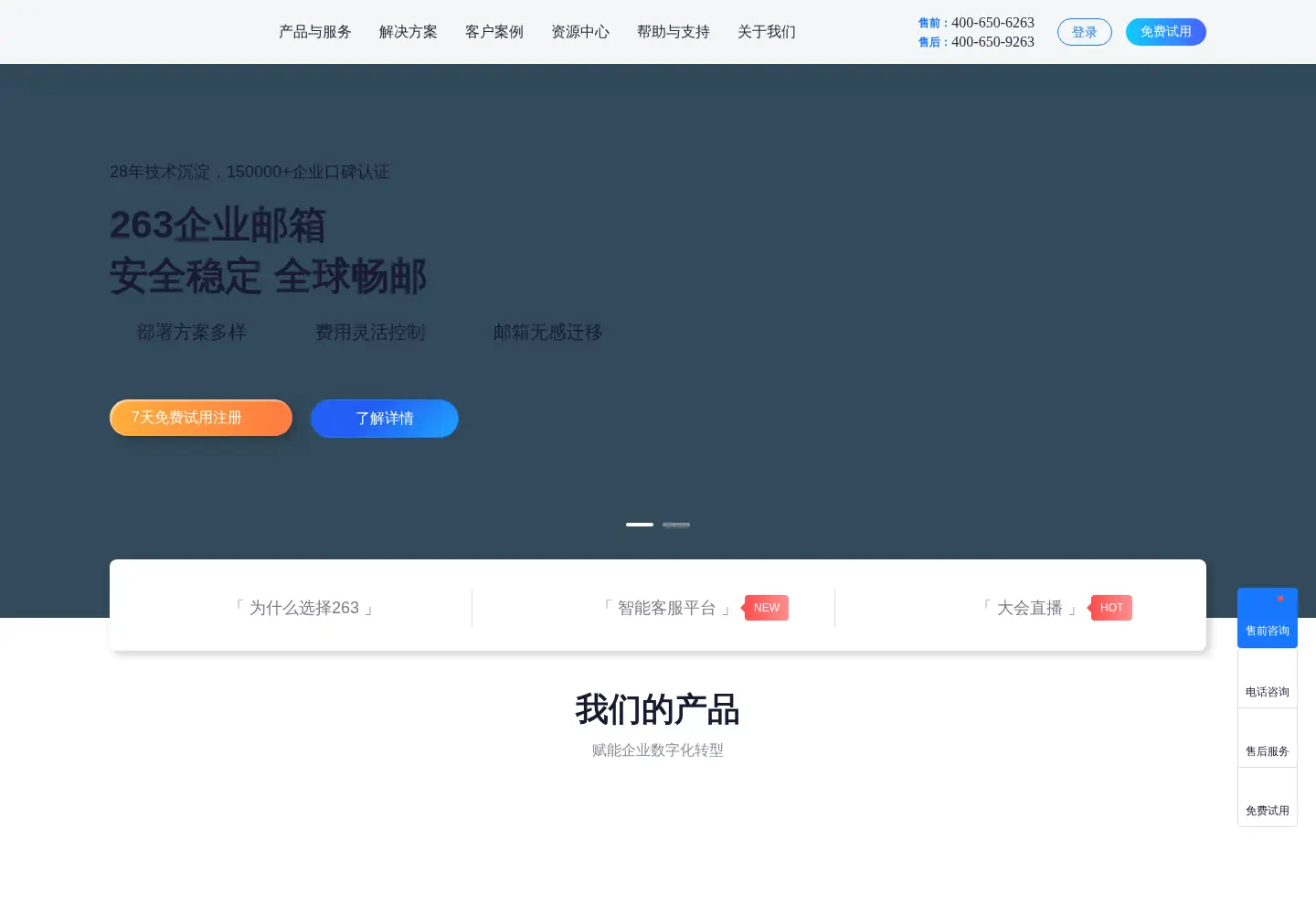Click 免费试用 in the side panel
Image resolution: width=1316 pixels, height=914 pixels.
click(1268, 797)
